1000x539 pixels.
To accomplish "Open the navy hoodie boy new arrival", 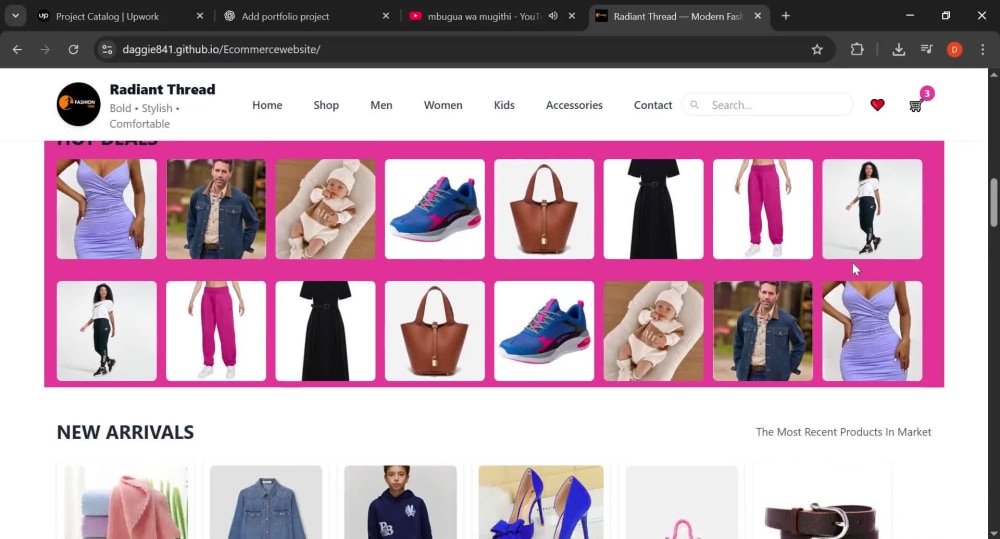I will click(401, 502).
